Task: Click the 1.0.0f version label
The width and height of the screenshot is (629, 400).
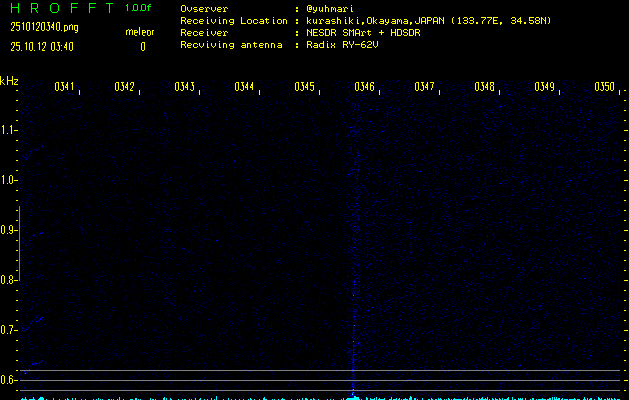Action: [139, 8]
